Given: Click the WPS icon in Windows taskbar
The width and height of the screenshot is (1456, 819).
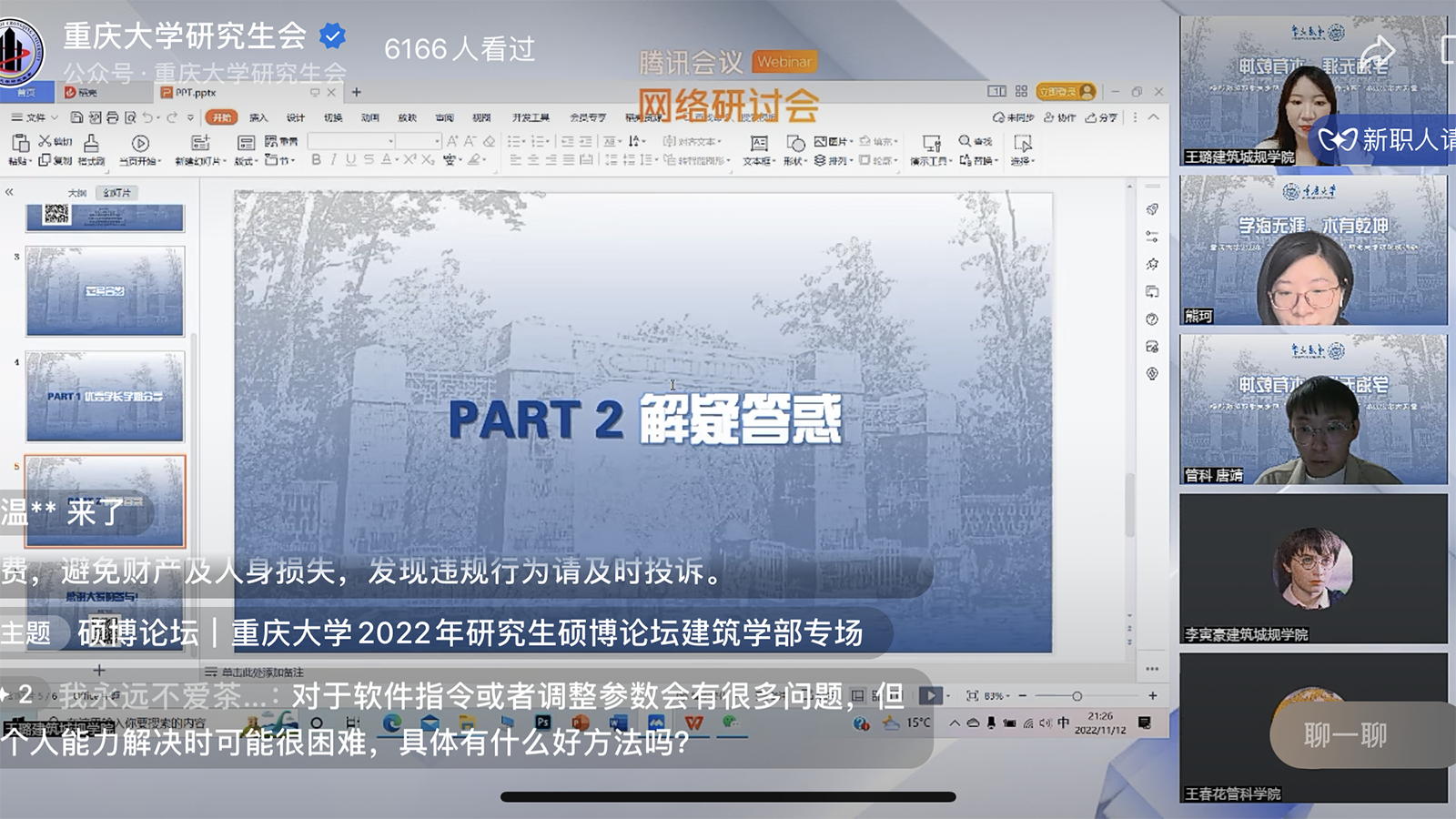Looking at the screenshot, I should 693,723.
